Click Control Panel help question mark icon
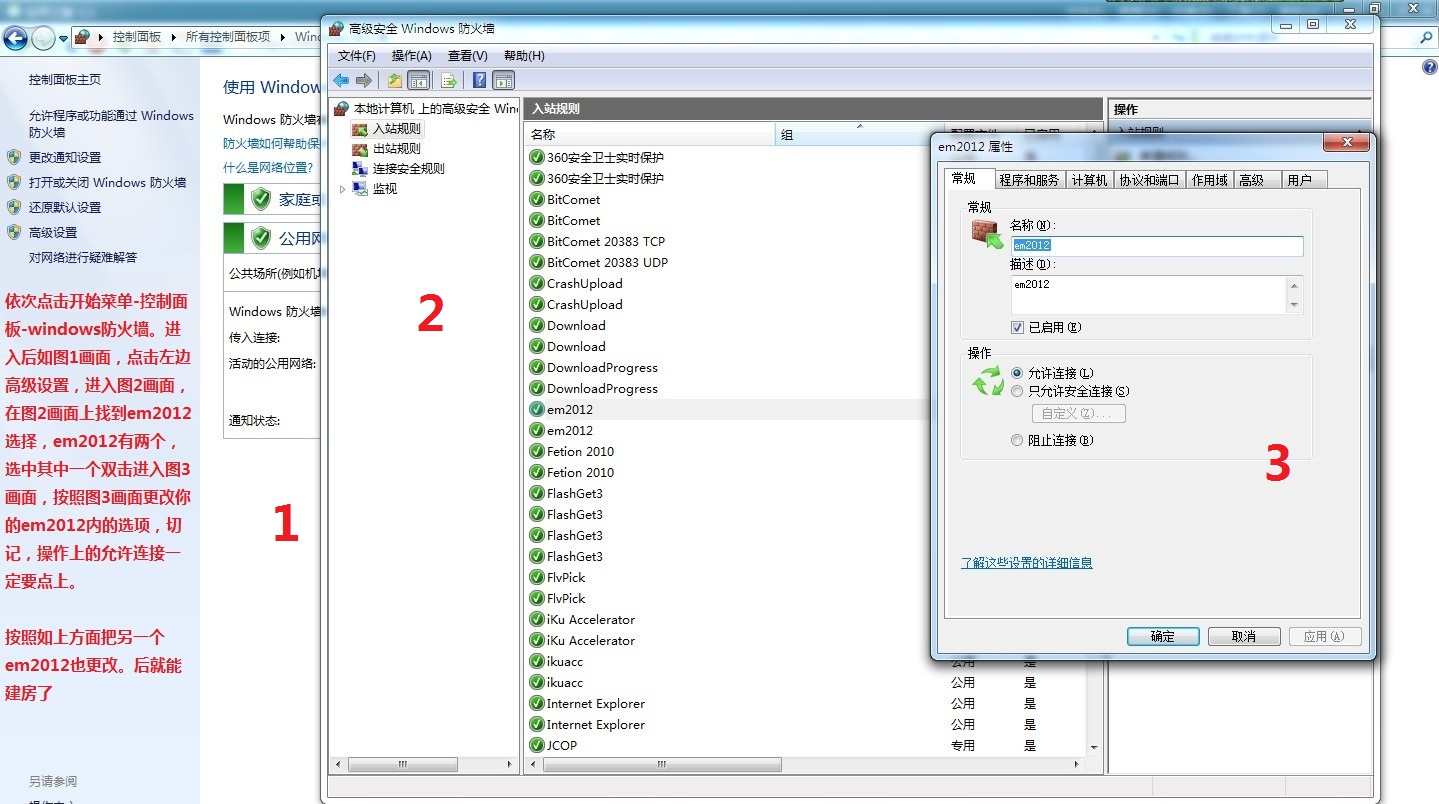The image size is (1439, 804). (1429, 67)
